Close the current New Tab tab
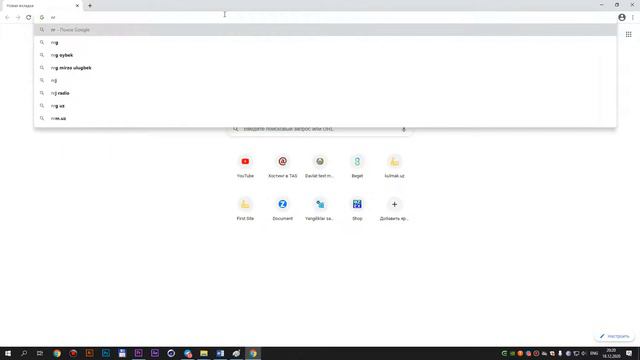This screenshot has width=640, height=360. (x=77, y=6)
